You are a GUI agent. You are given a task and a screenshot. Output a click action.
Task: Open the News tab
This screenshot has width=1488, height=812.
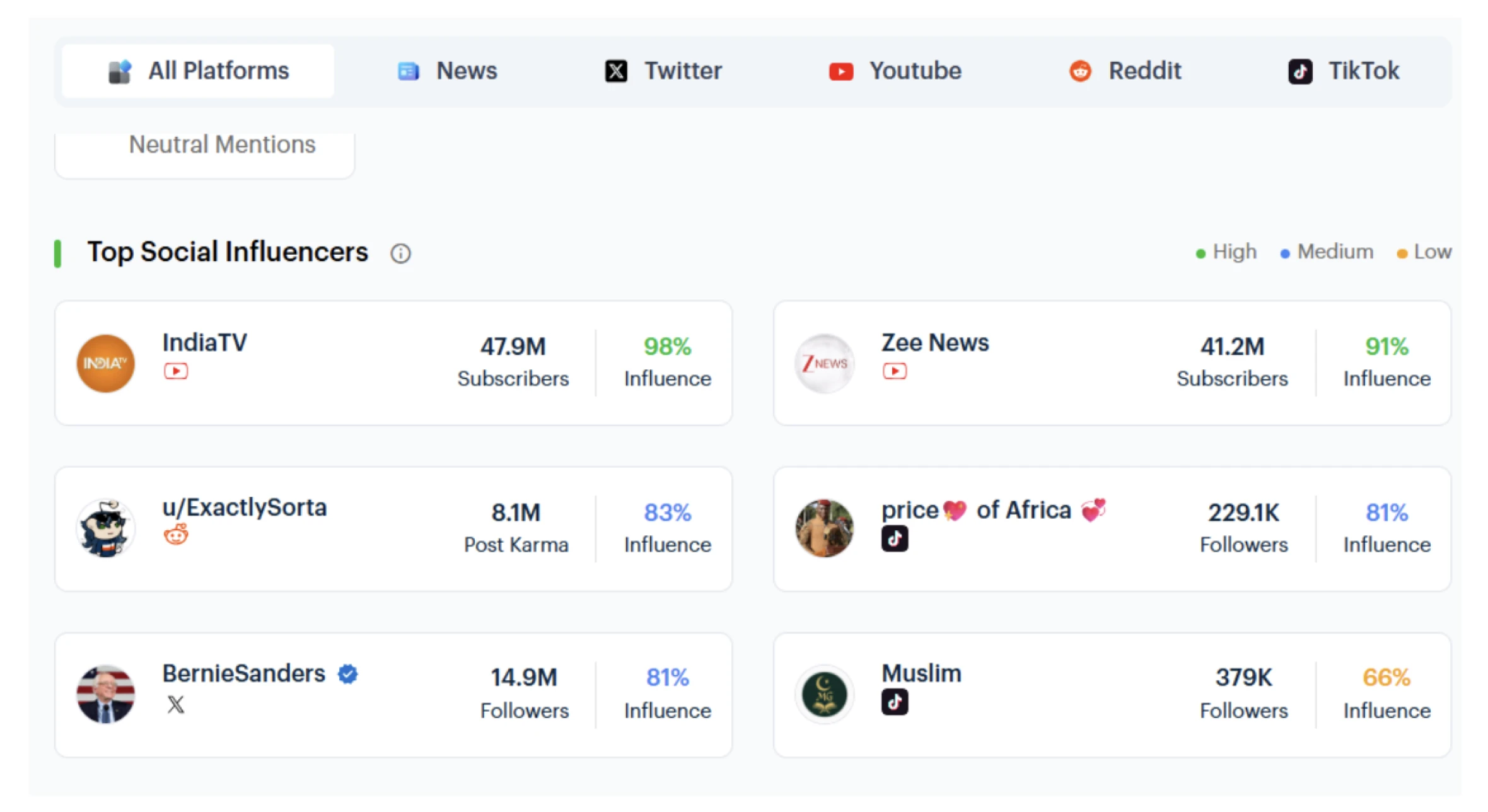point(447,71)
